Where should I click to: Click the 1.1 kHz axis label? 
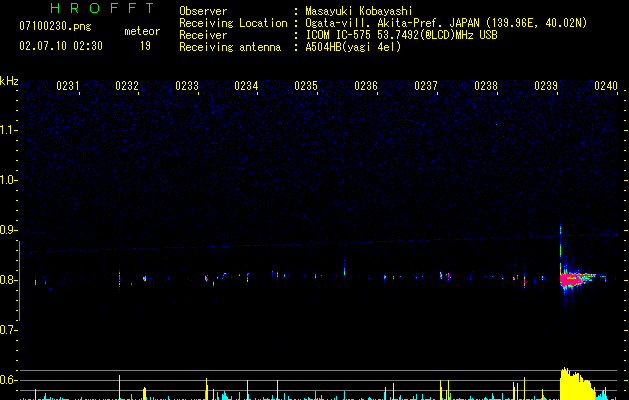(8, 130)
